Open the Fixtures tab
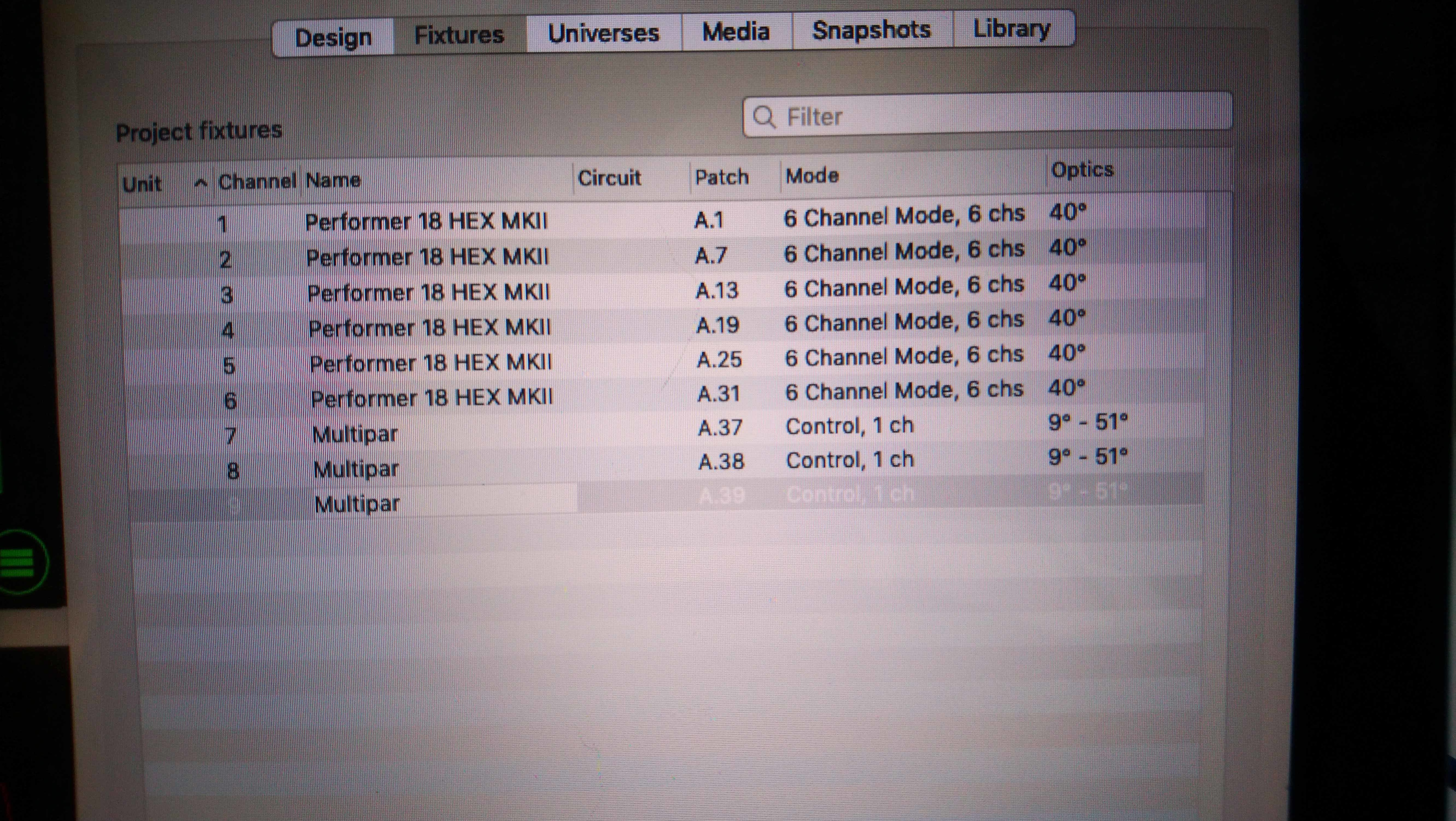Screen dimensions: 1456x821 click(460, 35)
